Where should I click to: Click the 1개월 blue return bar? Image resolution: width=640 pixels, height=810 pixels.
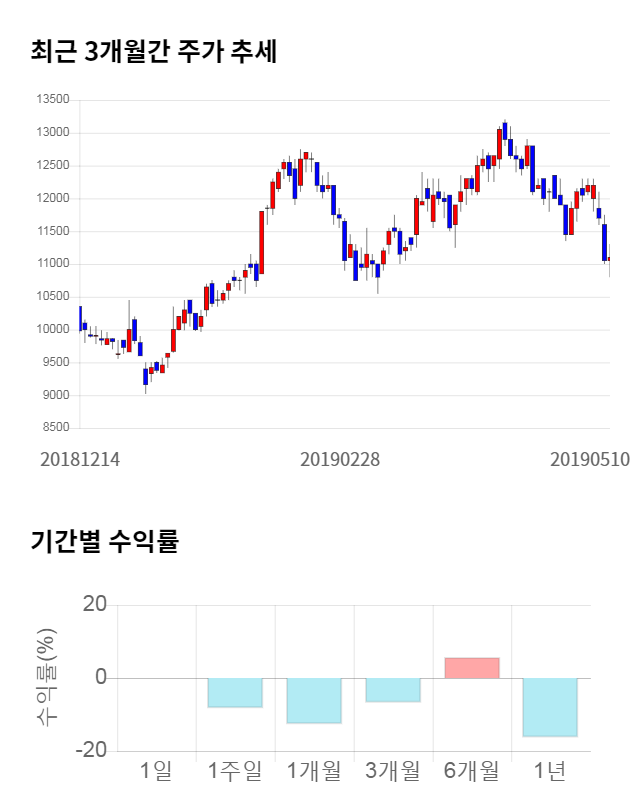coord(314,700)
